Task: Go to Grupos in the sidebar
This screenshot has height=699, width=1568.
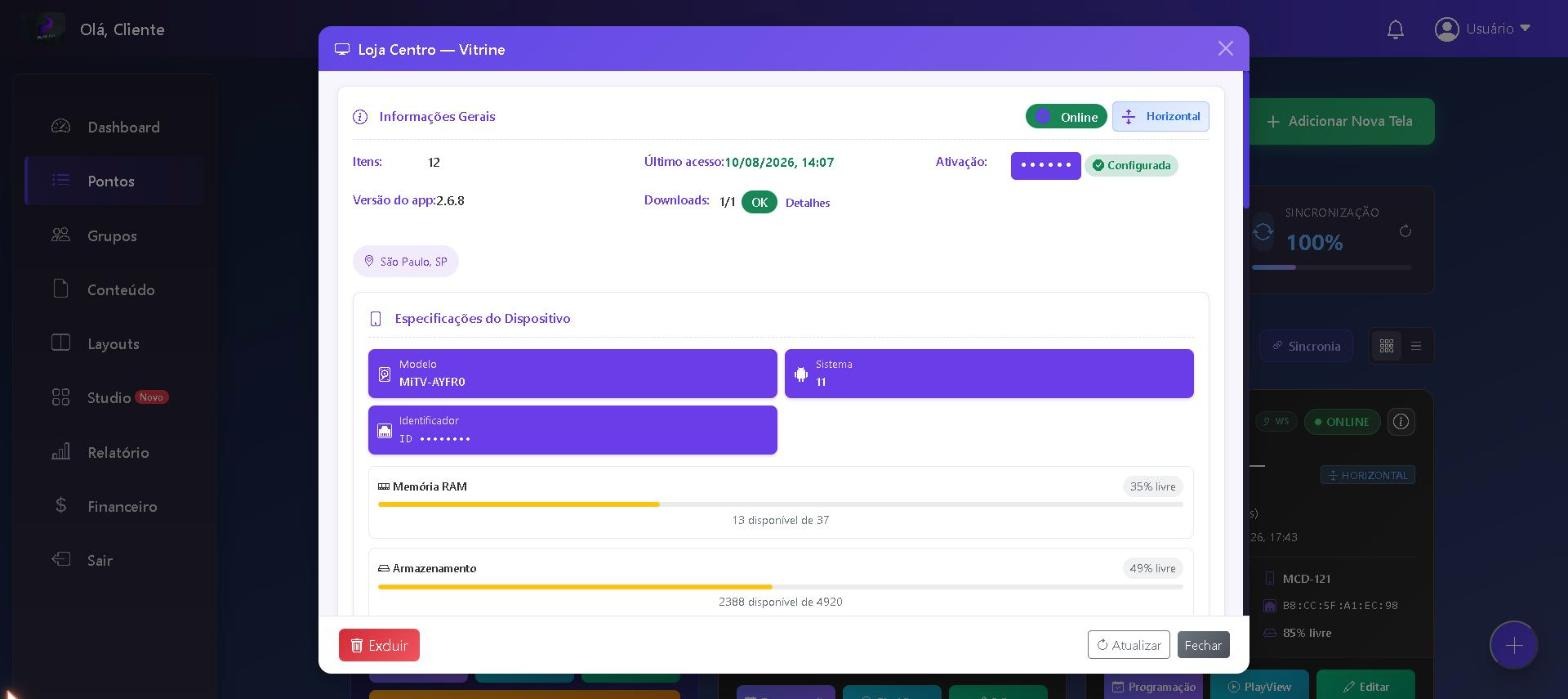Action: [x=114, y=235]
